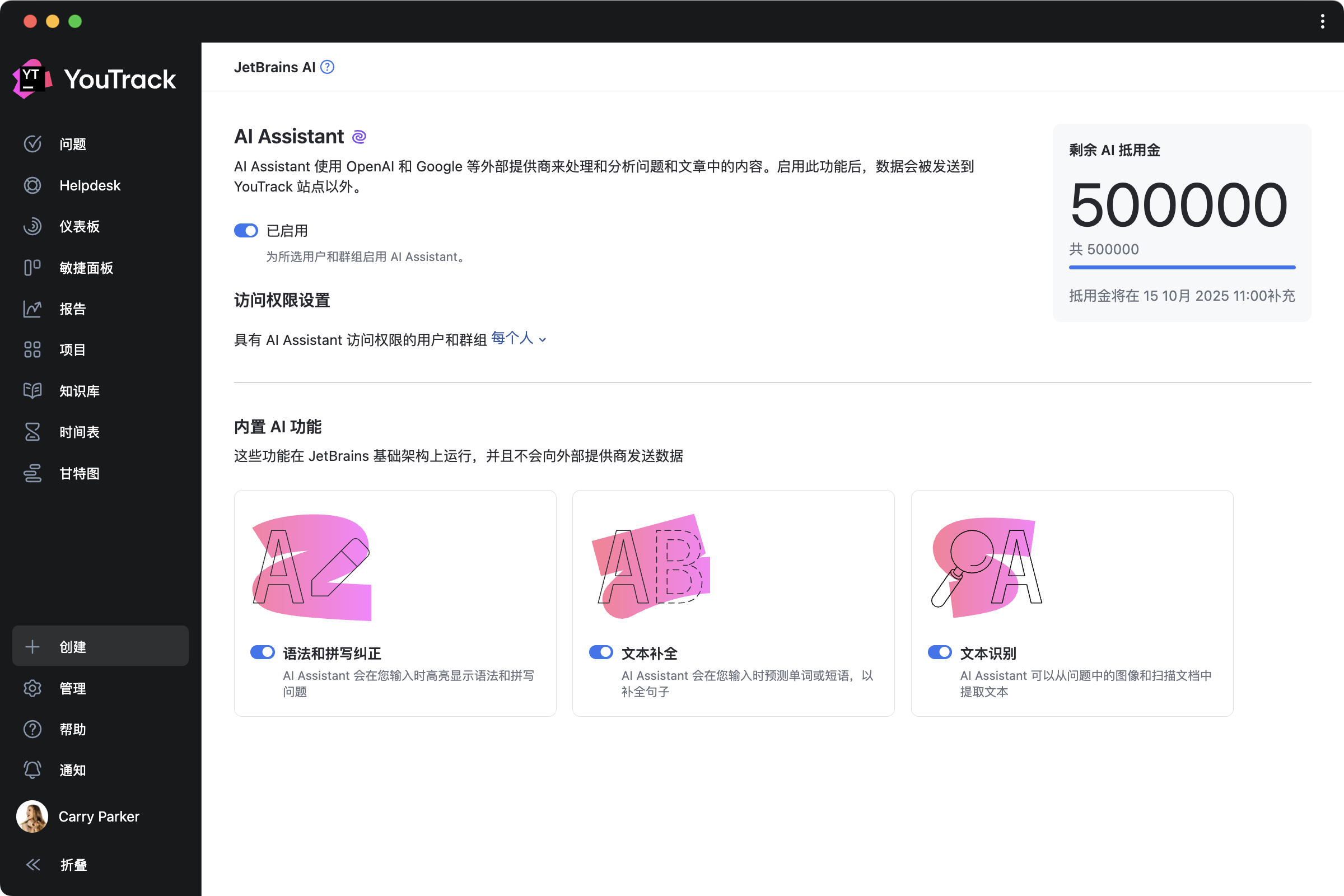Toggle 语法和拼写纠正 switch off
This screenshot has width=1344, height=896.
(x=263, y=652)
